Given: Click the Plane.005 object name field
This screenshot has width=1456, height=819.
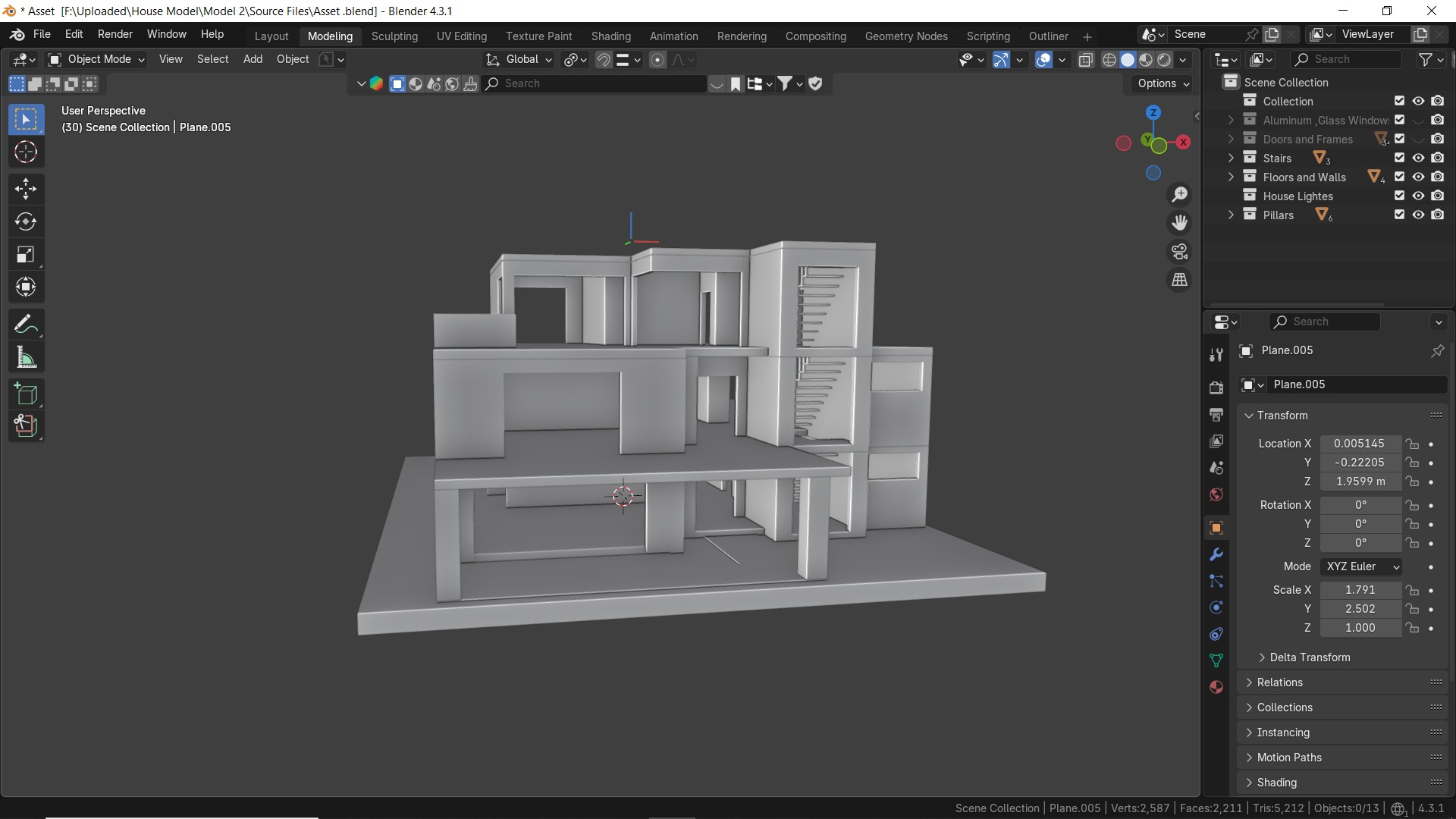Looking at the screenshot, I should pyautogui.click(x=1357, y=384).
